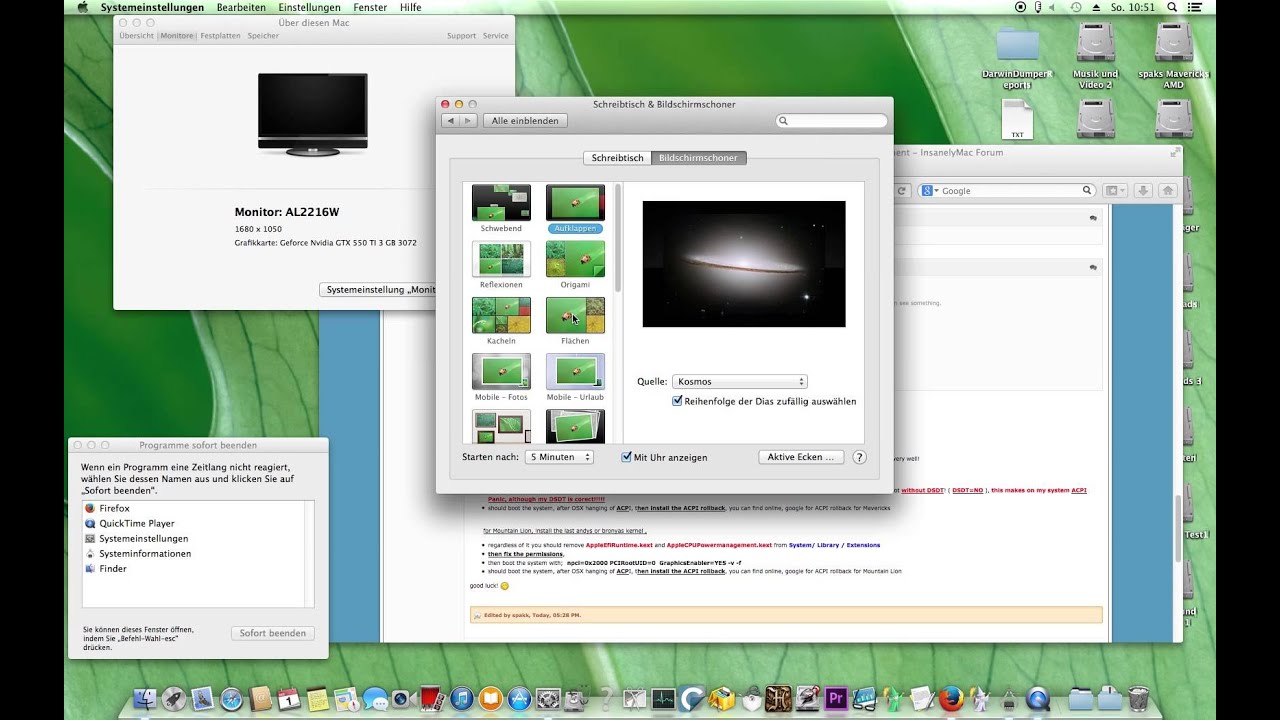Screen dimensions: 1280x720
Task: Click the Service link in Über diesen Mac
Action: pos(496,36)
